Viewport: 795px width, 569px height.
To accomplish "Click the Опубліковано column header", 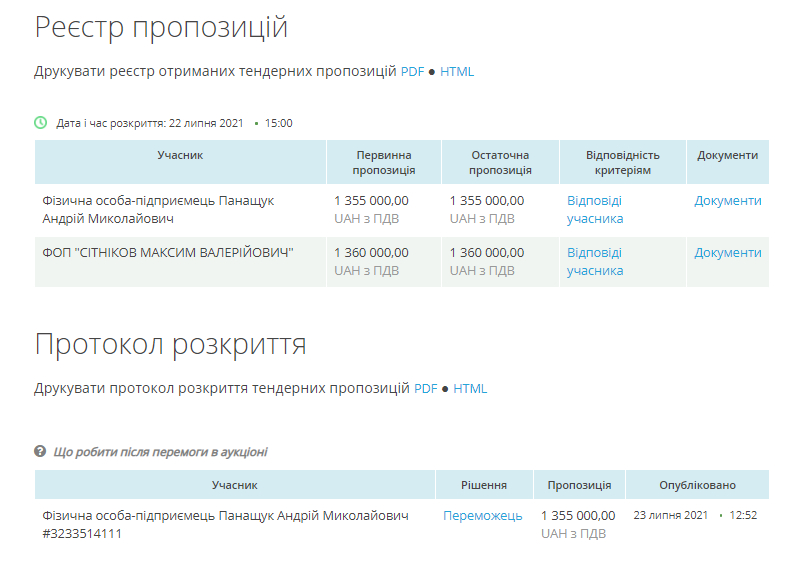I will (697, 486).
